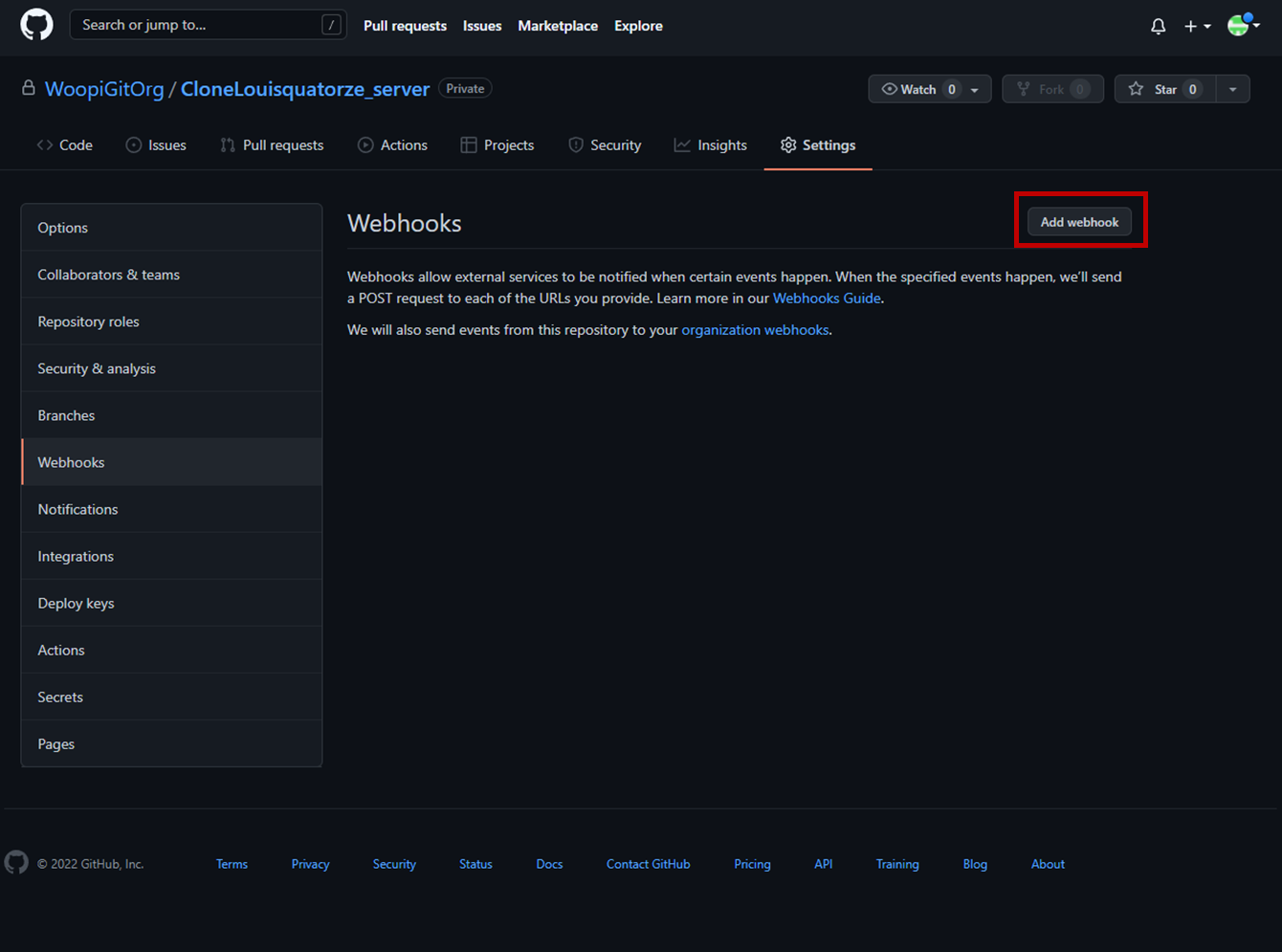Open the API footer link
The width and height of the screenshot is (1282, 952).
click(823, 864)
